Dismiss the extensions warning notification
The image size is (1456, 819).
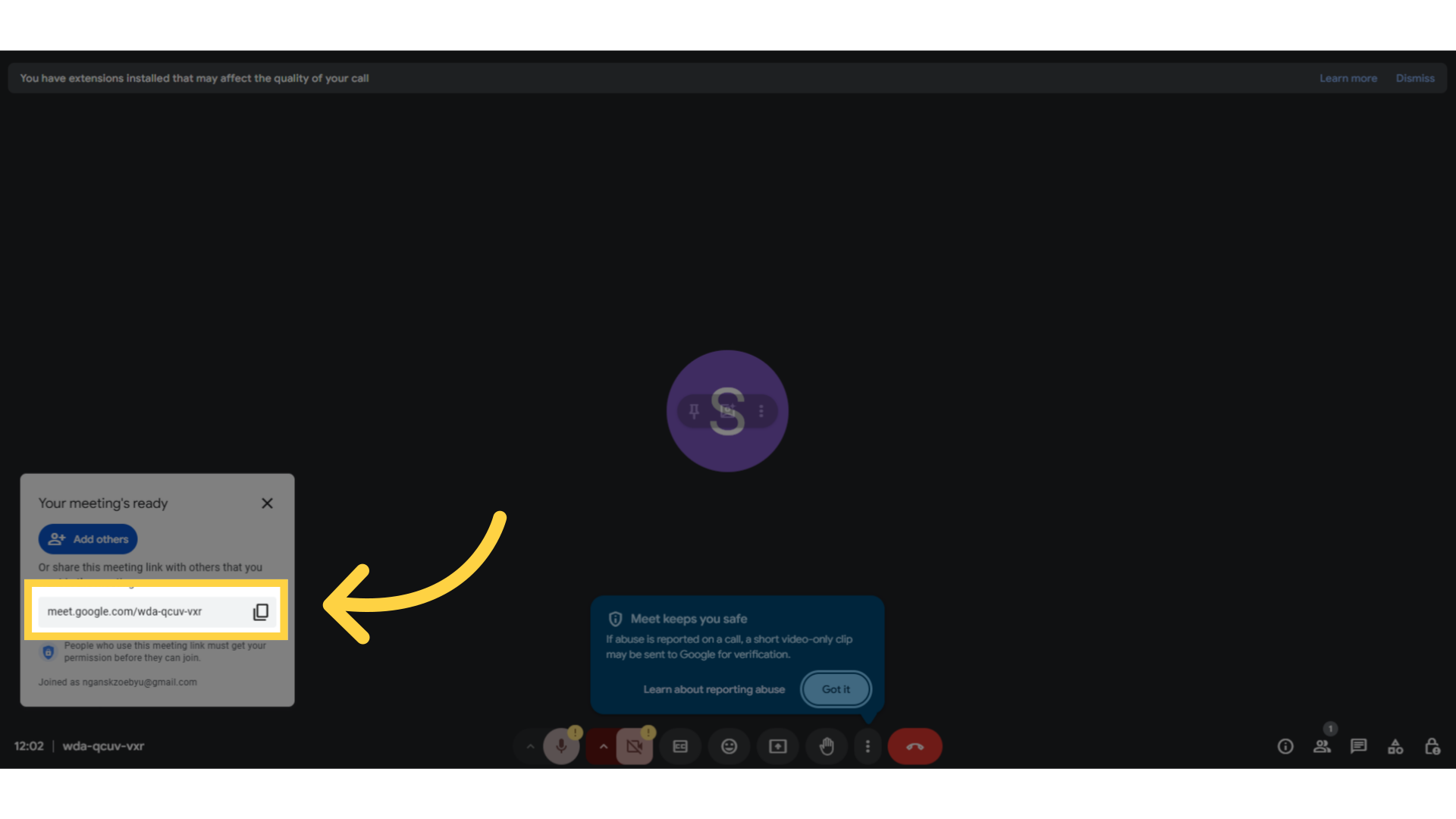pos(1416,78)
